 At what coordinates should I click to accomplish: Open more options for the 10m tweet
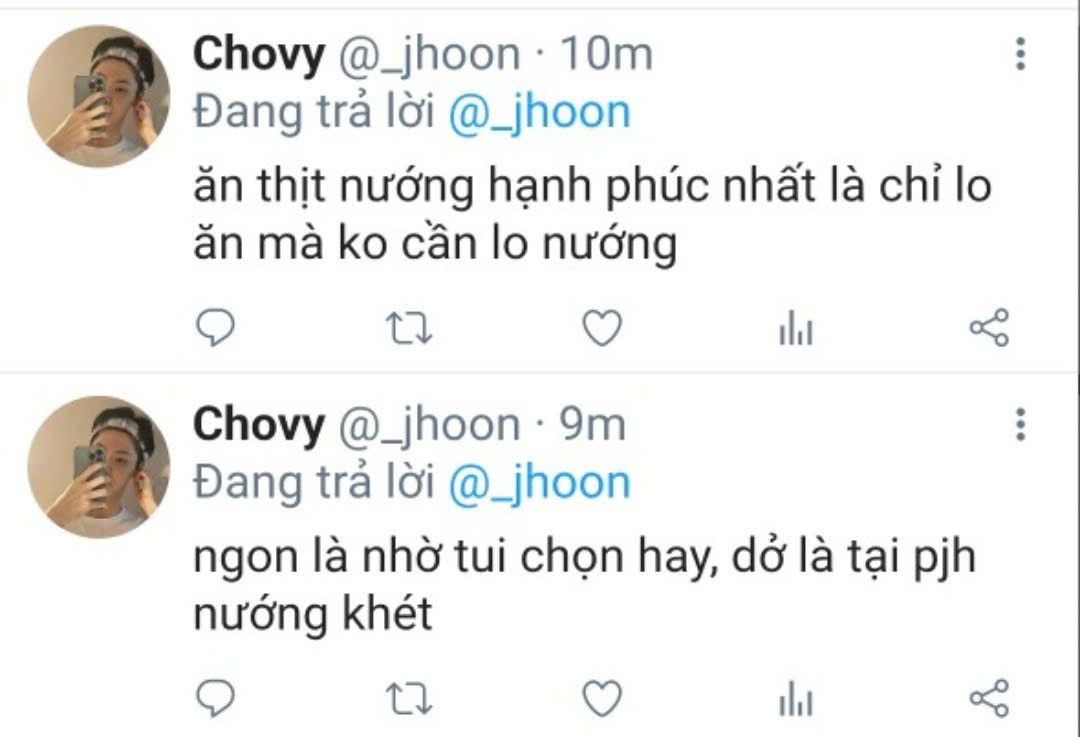(1021, 54)
